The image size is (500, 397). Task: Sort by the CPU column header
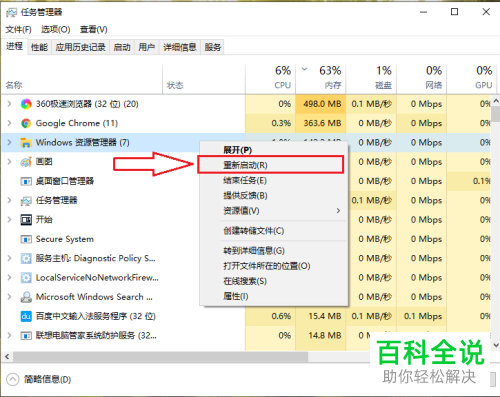pyautogui.click(x=270, y=79)
